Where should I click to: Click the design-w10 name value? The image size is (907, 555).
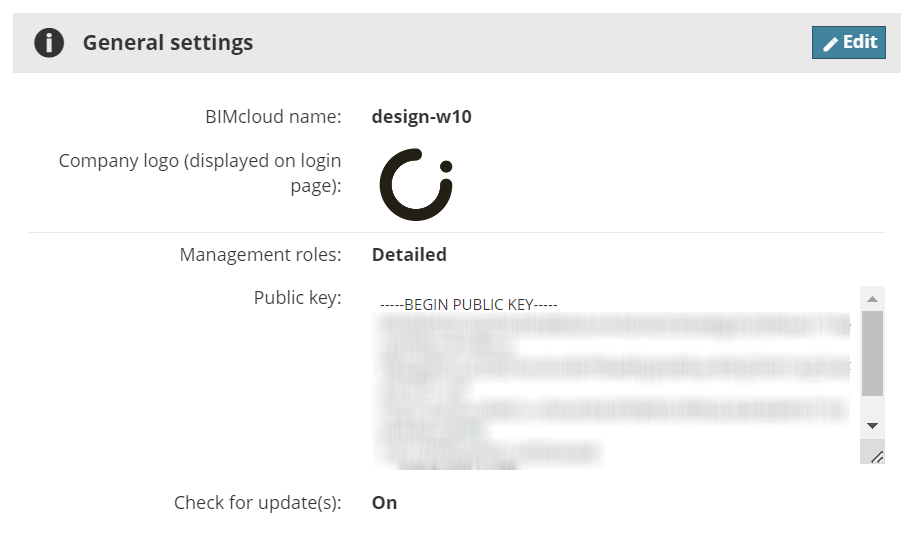421,117
